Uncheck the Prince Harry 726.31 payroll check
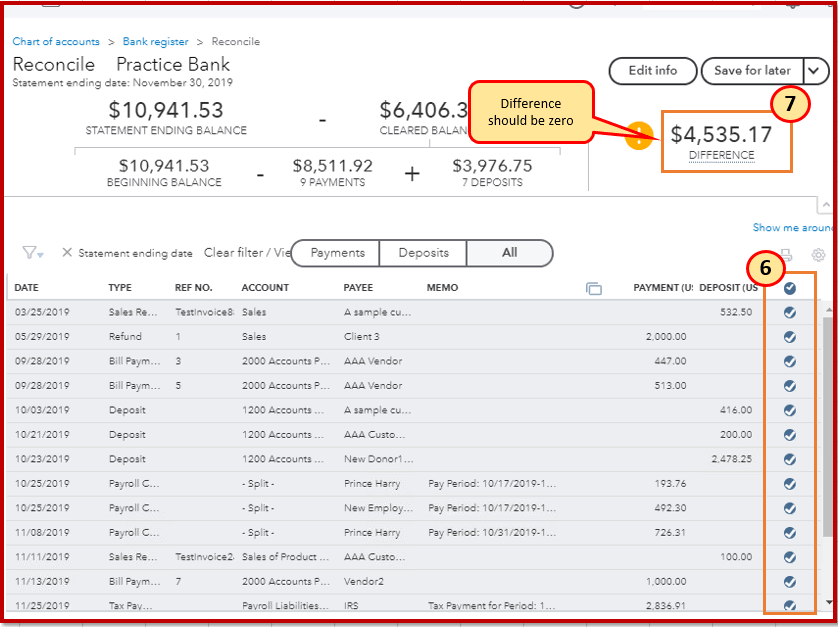The image size is (838, 627). [x=790, y=533]
